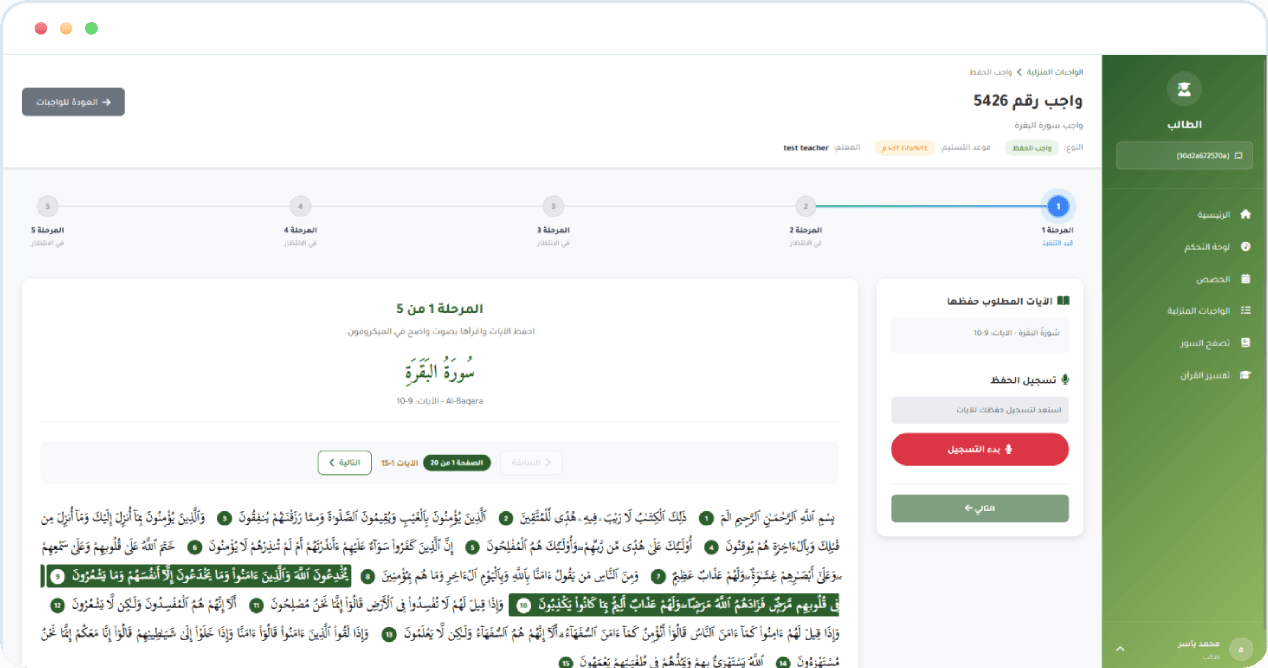Select the microphone icon next to تسجيل الحفظ
1268x668 pixels.
[x=1065, y=379]
